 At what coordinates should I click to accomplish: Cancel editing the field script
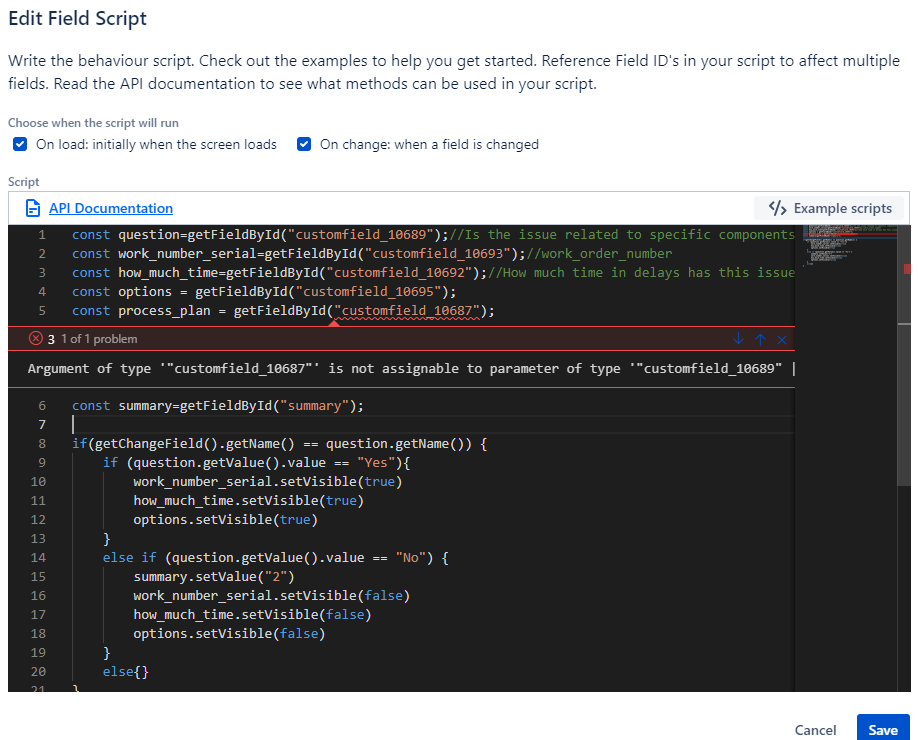(x=815, y=730)
